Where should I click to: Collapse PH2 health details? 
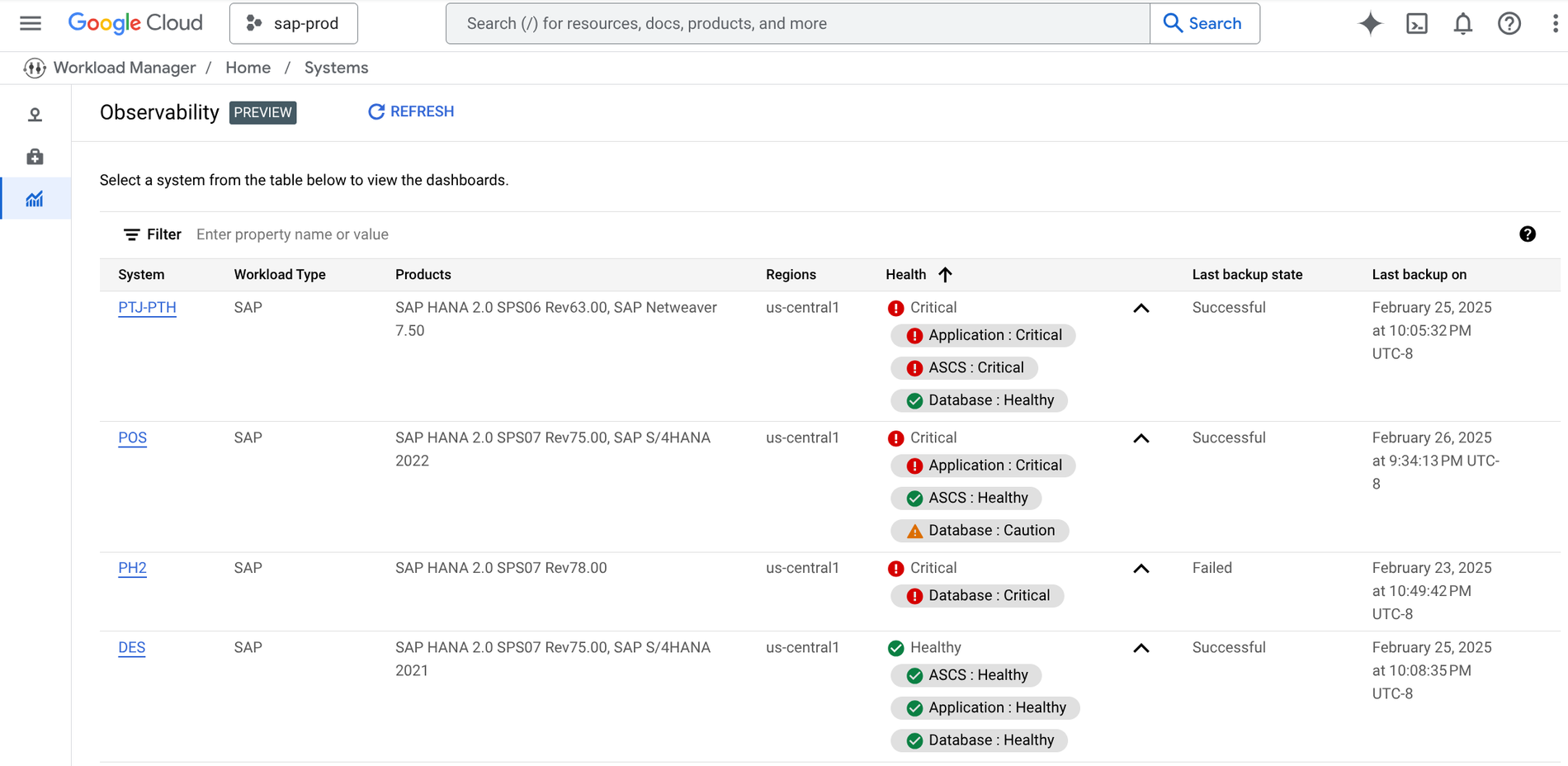coord(1141,569)
